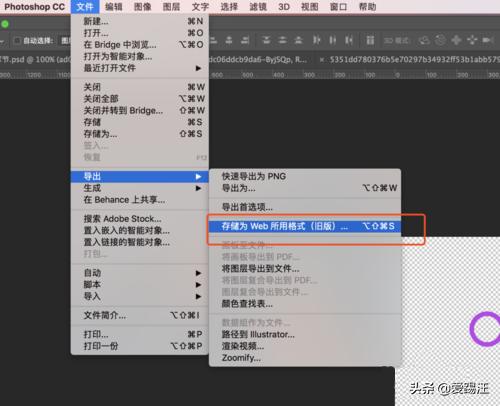Screen dimensions: 500x406
Task: Expand the 最近打开文件 submenu
Action: point(140,68)
